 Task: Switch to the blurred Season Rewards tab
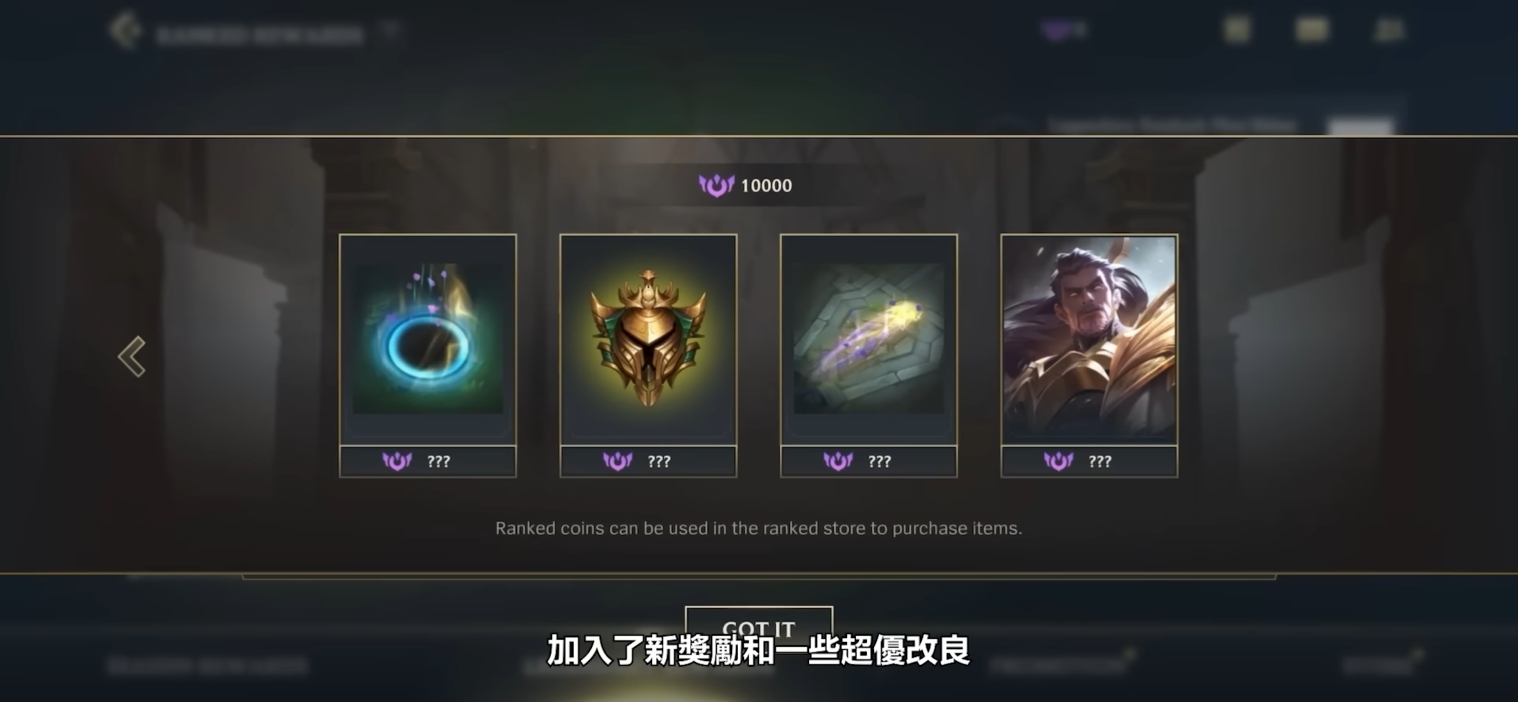point(208,666)
